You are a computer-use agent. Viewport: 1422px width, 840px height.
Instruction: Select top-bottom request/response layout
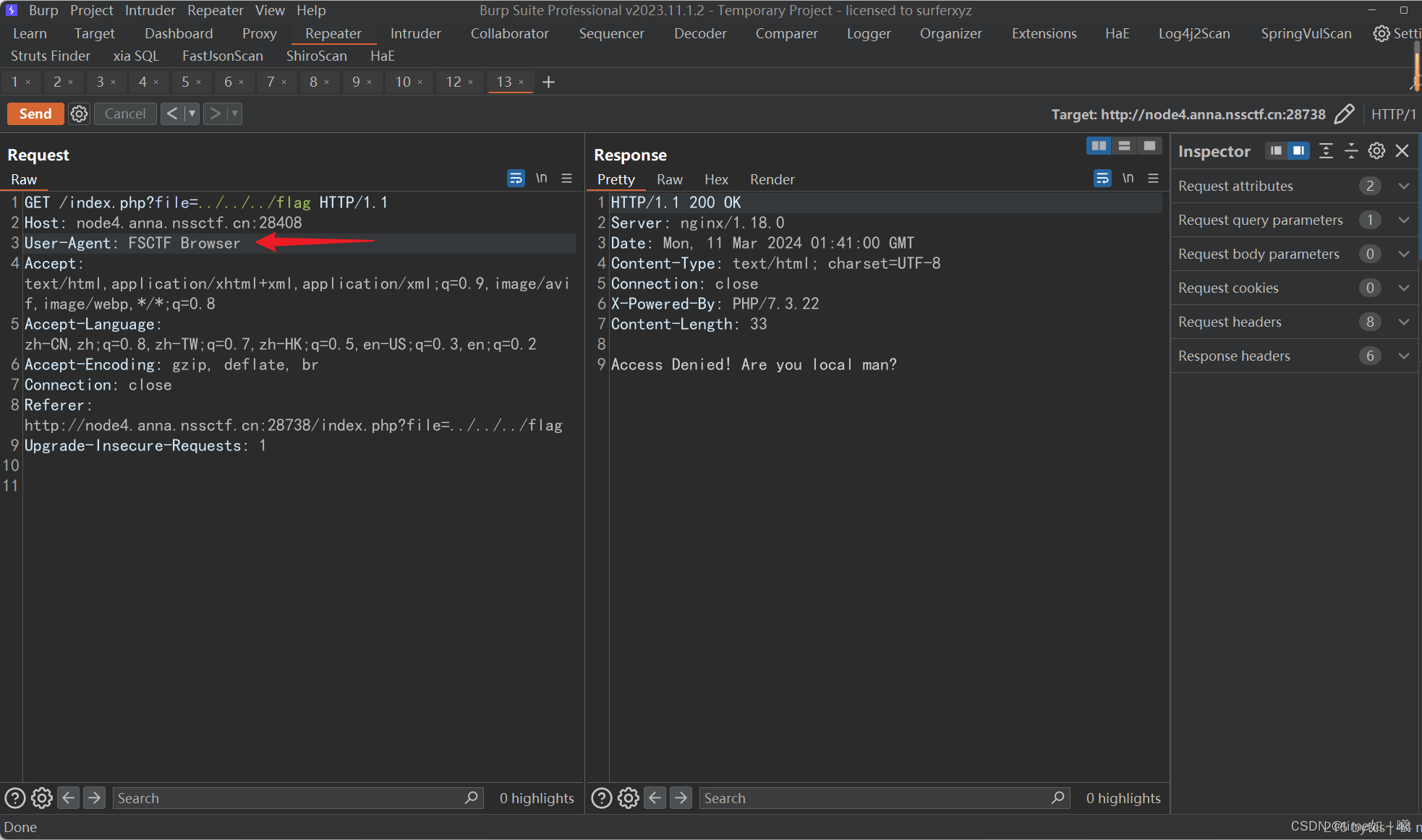[1124, 146]
